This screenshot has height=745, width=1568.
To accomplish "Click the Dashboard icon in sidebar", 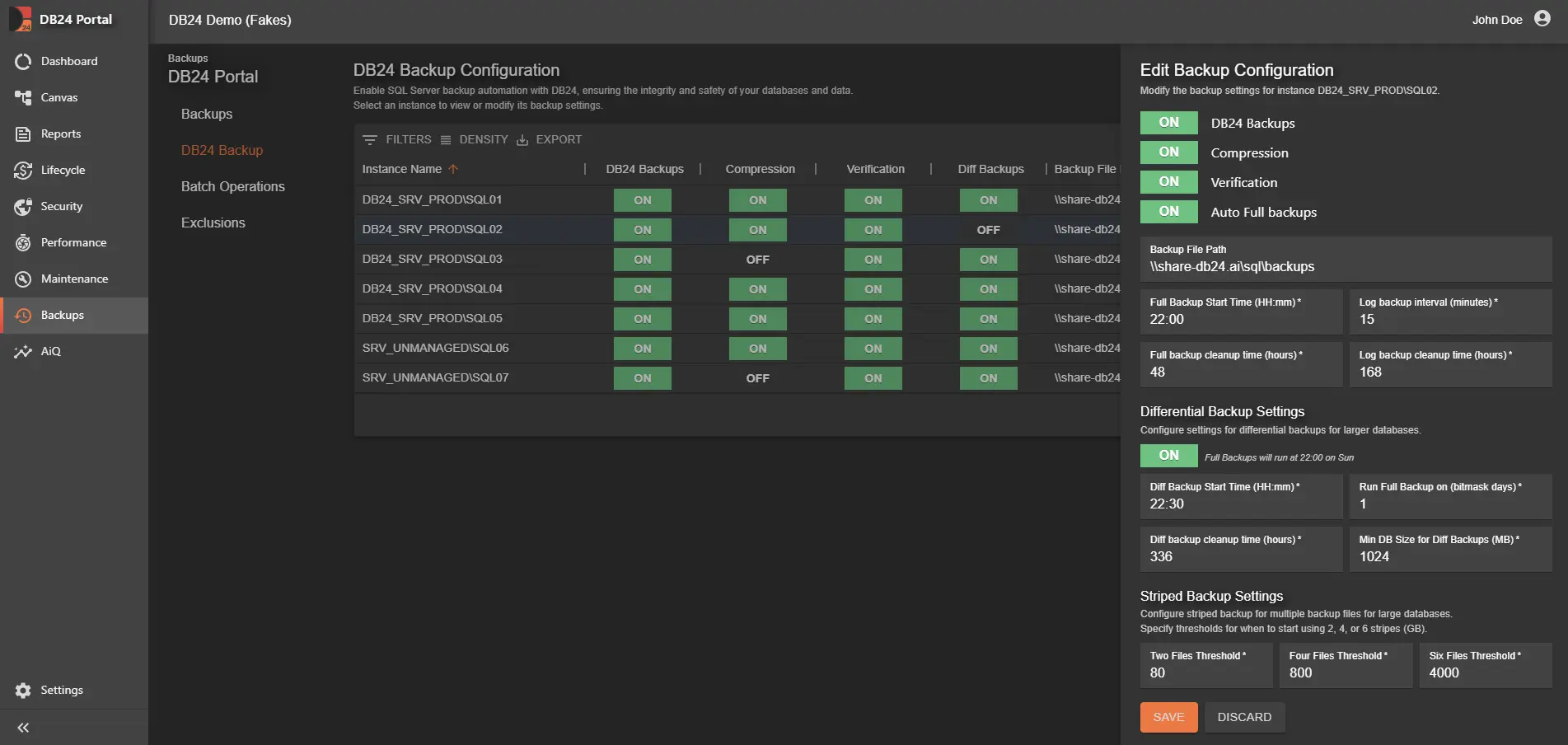I will point(23,61).
